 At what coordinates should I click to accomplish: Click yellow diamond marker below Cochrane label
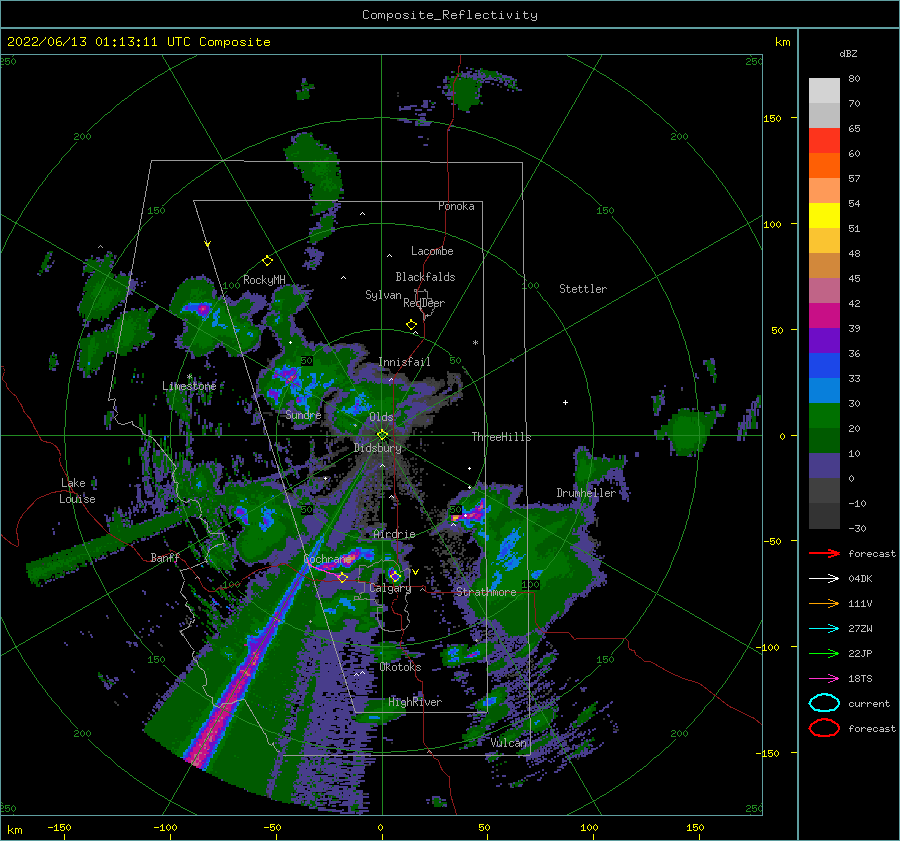point(343,577)
